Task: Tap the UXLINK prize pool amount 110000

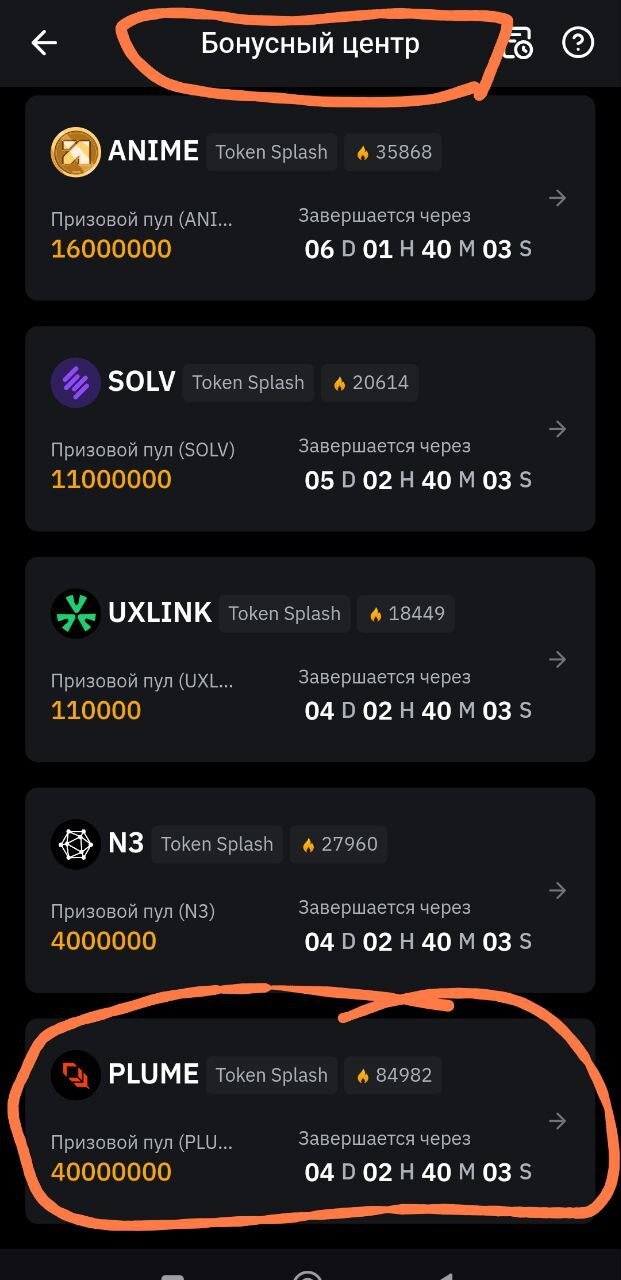Action: click(96, 711)
